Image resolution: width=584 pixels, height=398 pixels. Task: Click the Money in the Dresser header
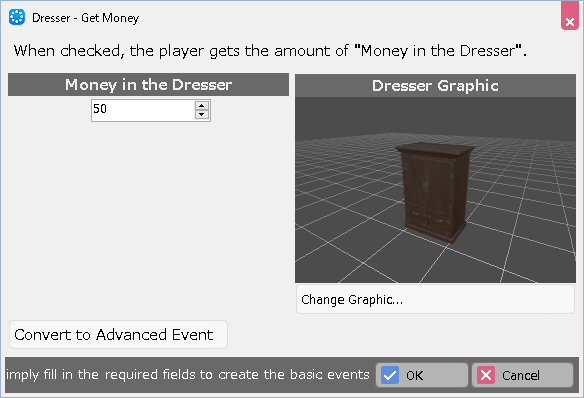point(148,85)
